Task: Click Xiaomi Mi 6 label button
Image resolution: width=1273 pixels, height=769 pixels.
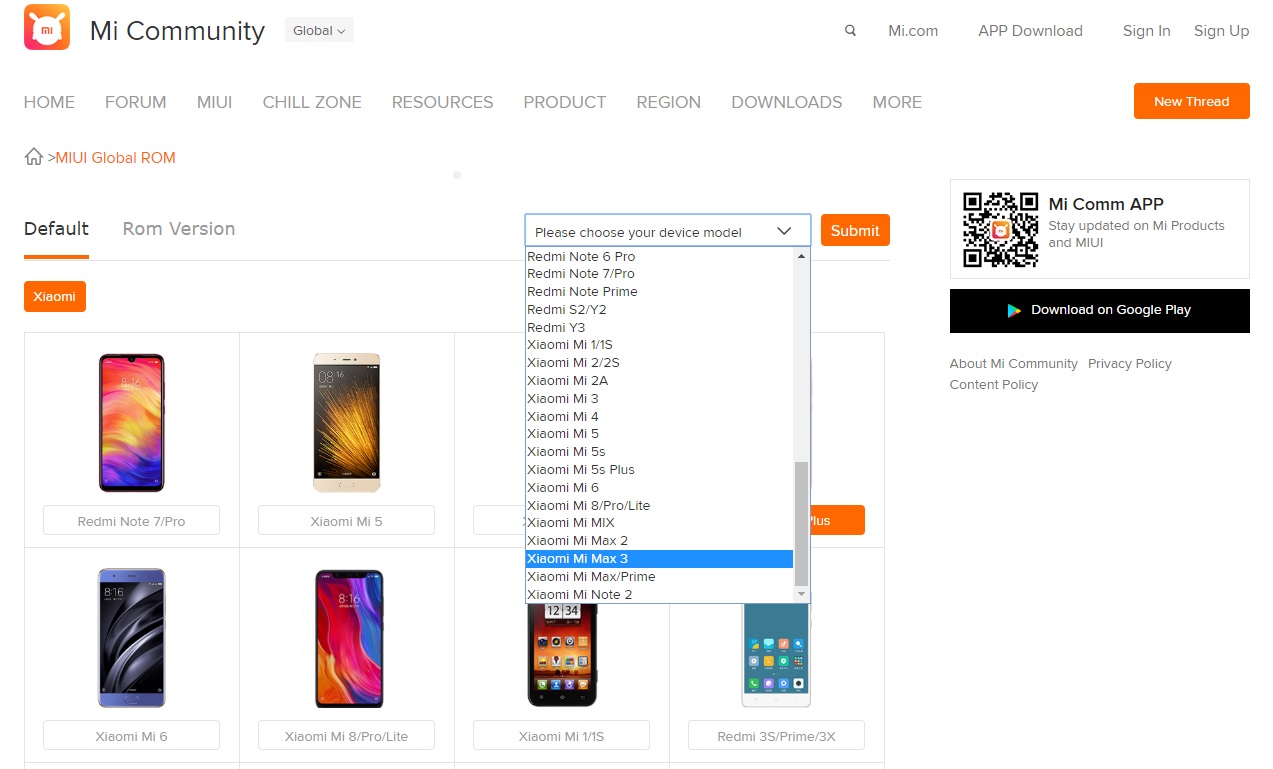Action: [131, 736]
